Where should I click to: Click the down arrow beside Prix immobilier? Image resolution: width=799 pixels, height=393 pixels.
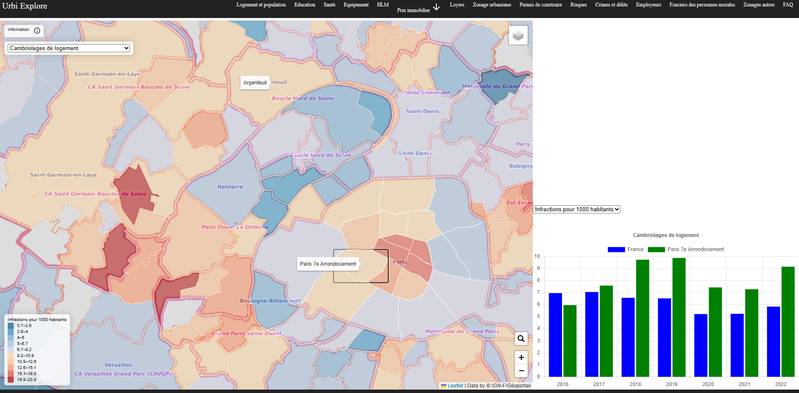pyautogui.click(x=437, y=7)
